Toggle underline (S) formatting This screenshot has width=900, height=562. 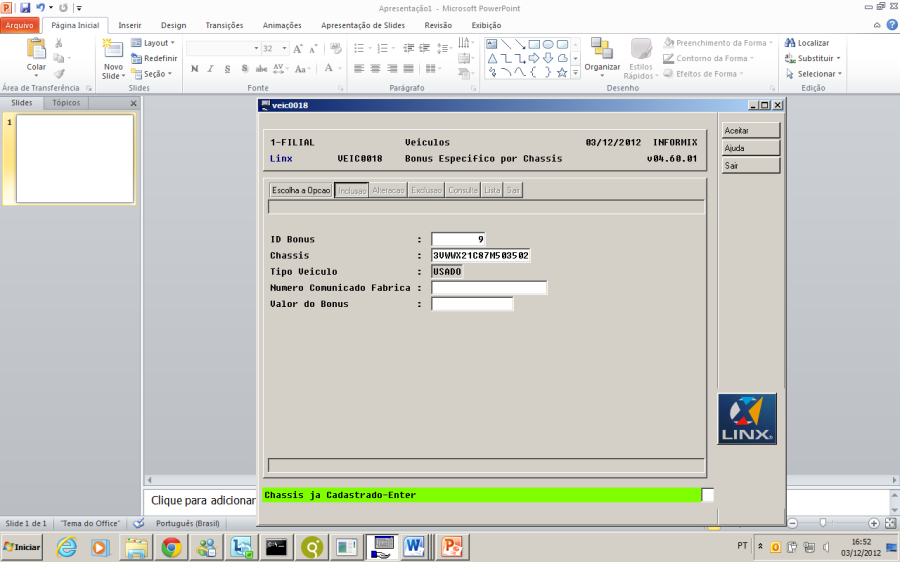(x=227, y=69)
